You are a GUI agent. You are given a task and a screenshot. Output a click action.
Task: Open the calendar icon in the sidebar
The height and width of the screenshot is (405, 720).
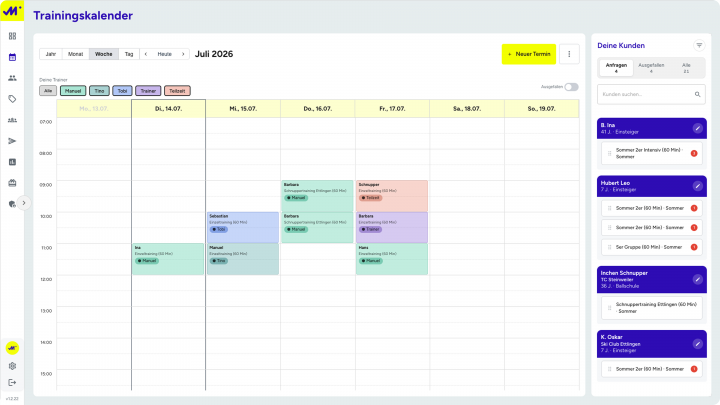point(12,57)
